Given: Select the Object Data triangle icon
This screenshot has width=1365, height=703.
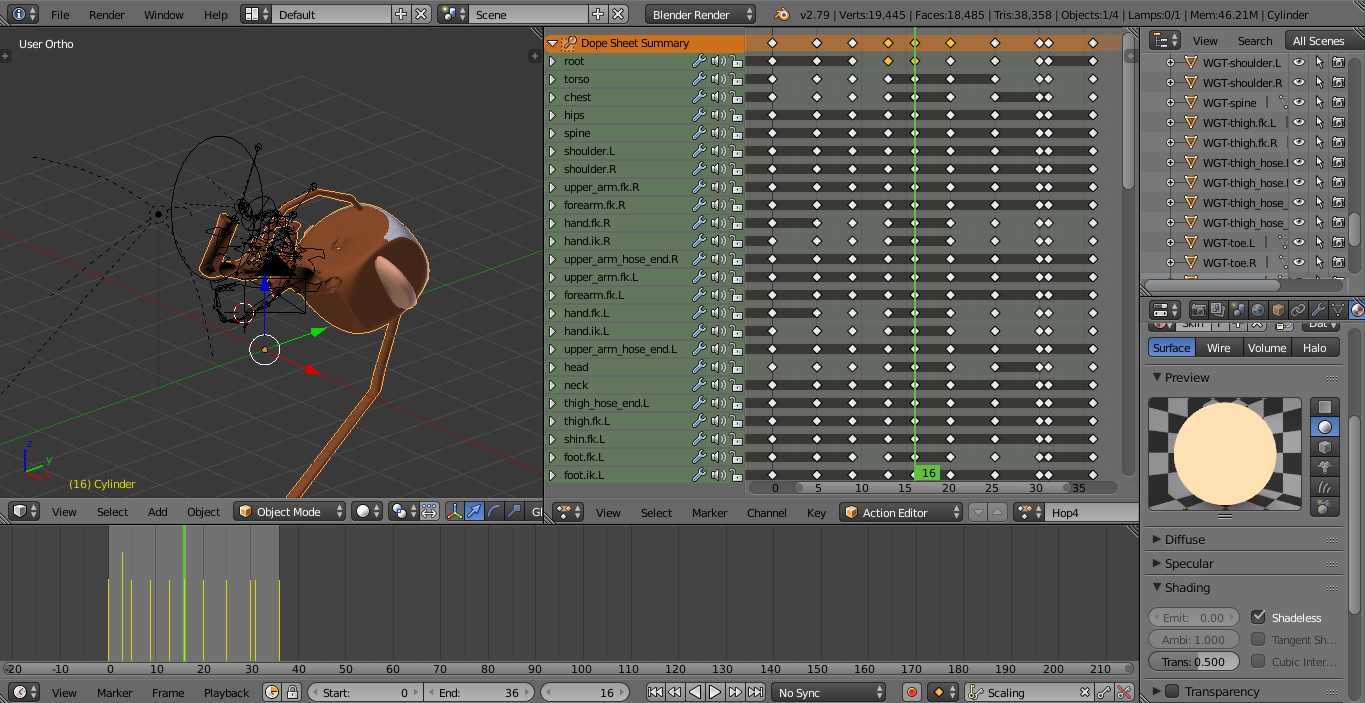Looking at the screenshot, I should (x=1337, y=309).
